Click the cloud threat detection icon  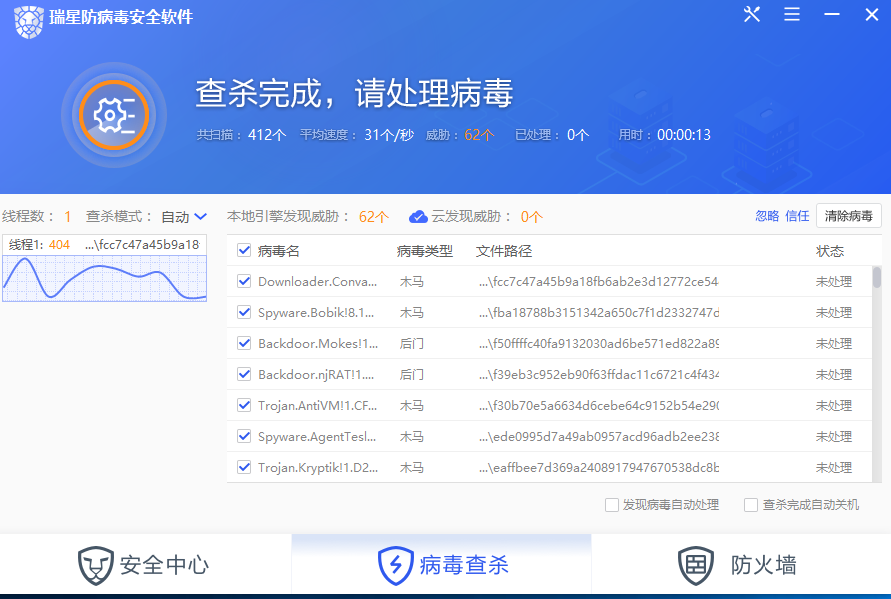click(x=418, y=217)
